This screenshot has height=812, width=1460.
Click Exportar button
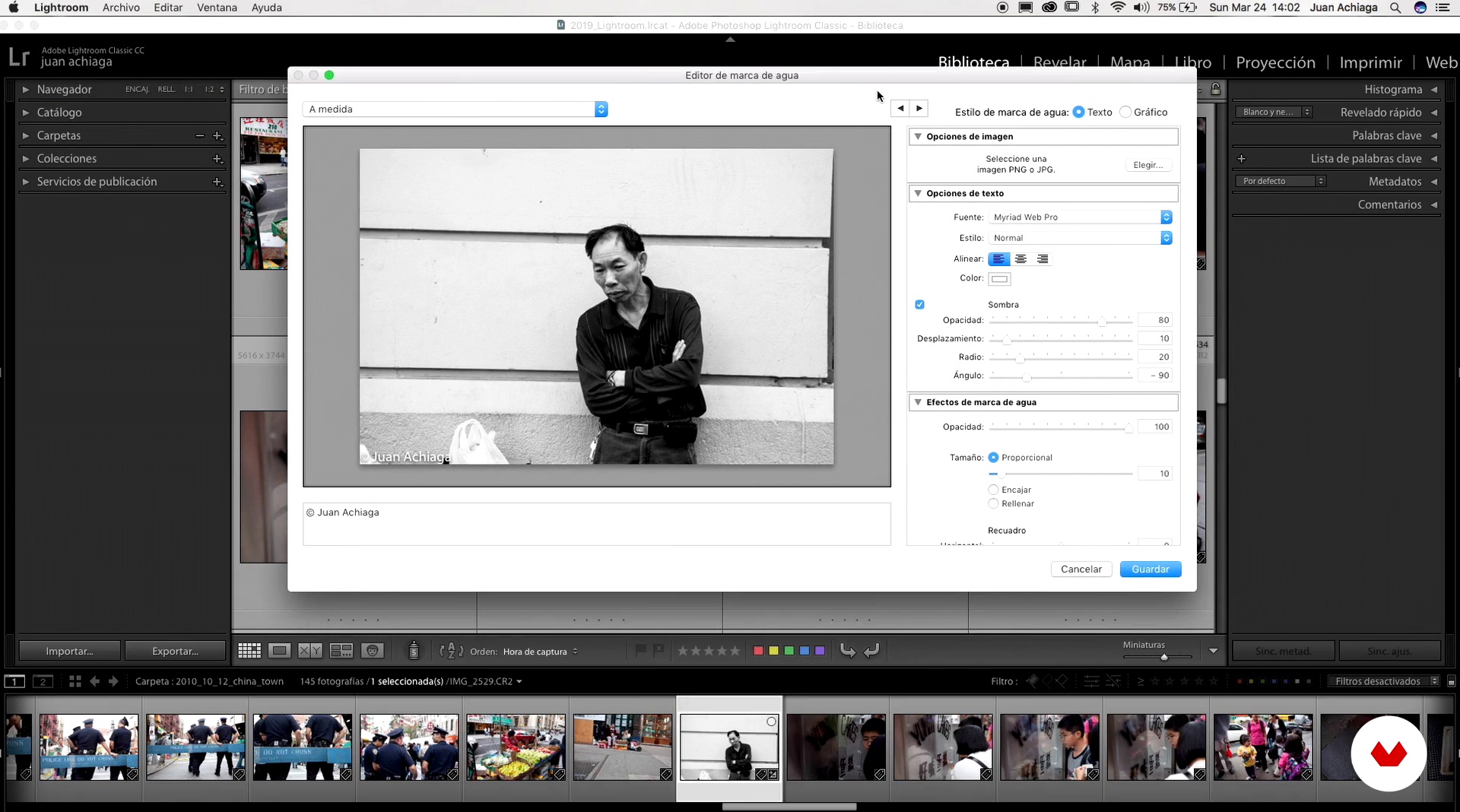click(175, 651)
